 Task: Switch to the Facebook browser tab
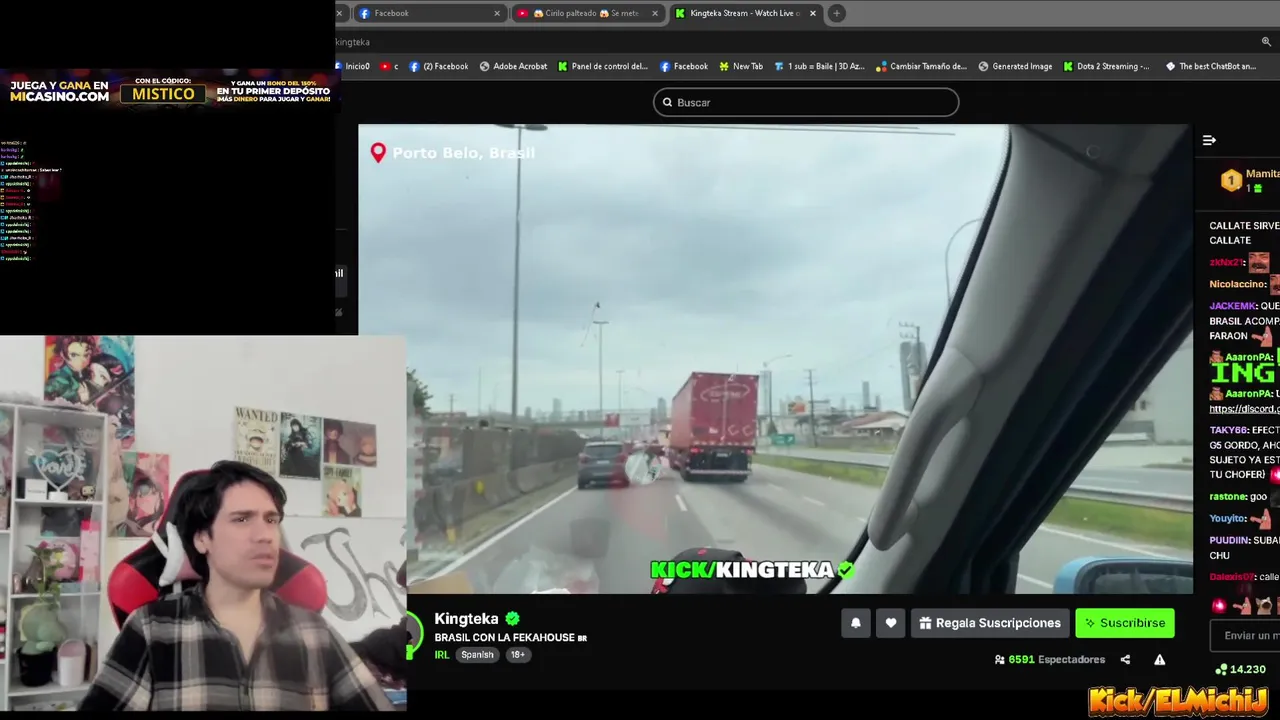click(428, 13)
